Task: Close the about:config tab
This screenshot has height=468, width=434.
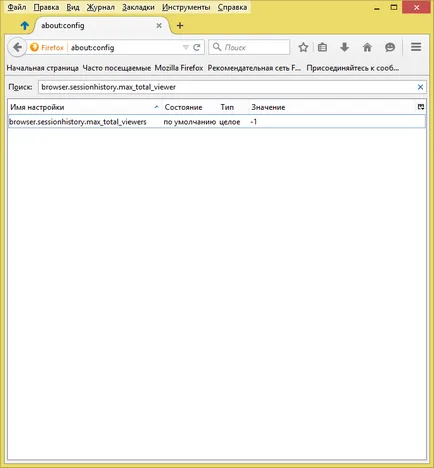Action: (159, 26)
